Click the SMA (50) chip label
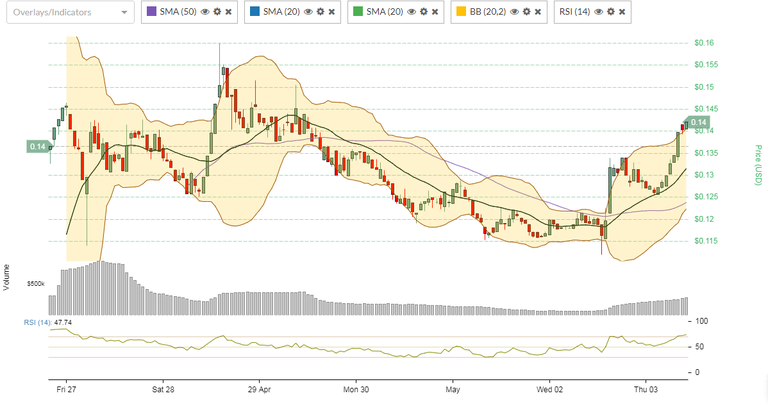The width and height of the screenshot is (768, 414). click(178, 12)
